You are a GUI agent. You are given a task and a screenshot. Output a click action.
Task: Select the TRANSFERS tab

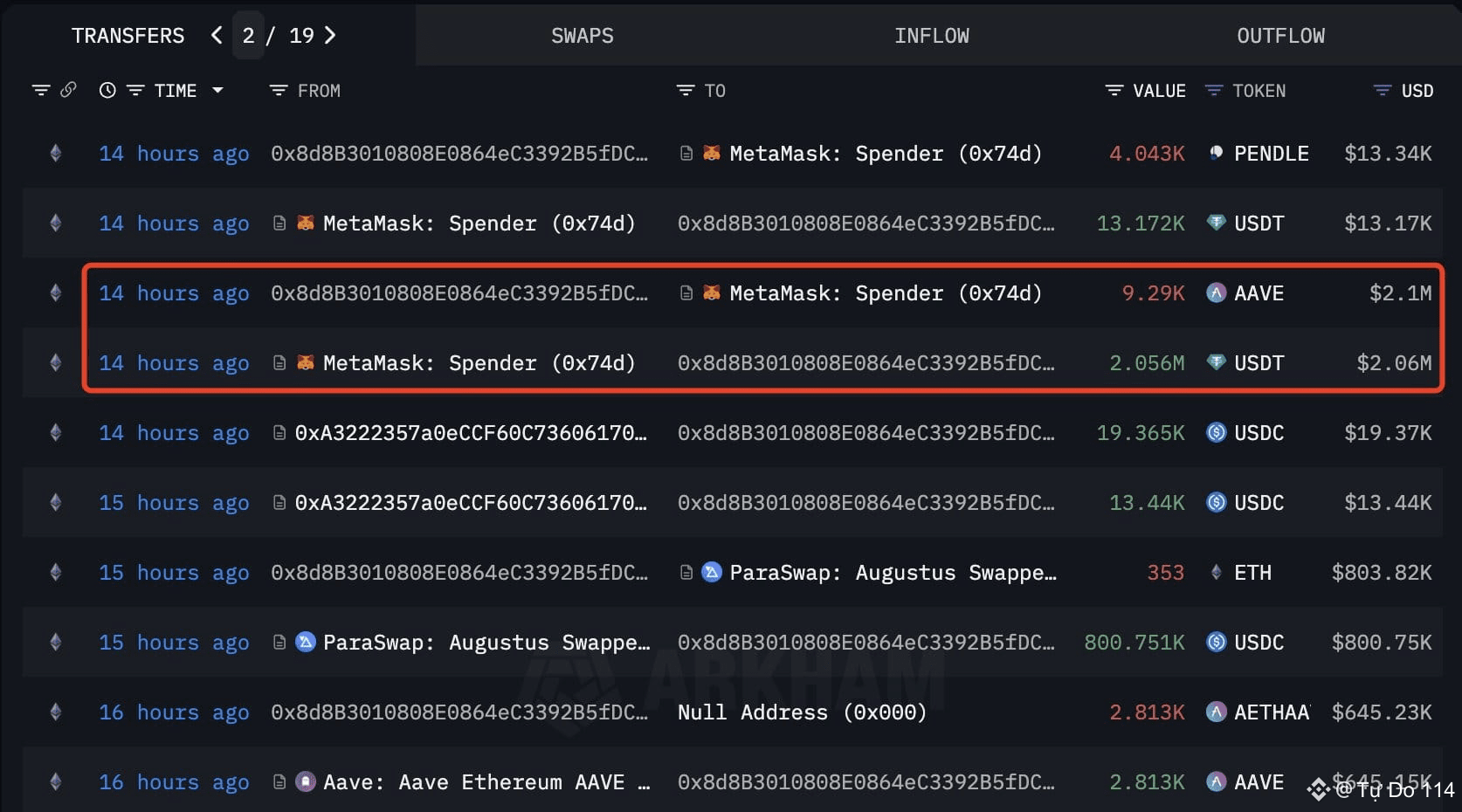click(x=128, y=36)
